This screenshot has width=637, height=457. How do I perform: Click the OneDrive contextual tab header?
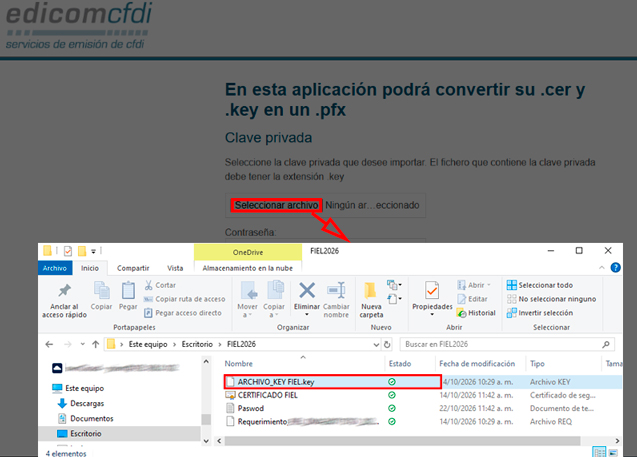(248, 252)
